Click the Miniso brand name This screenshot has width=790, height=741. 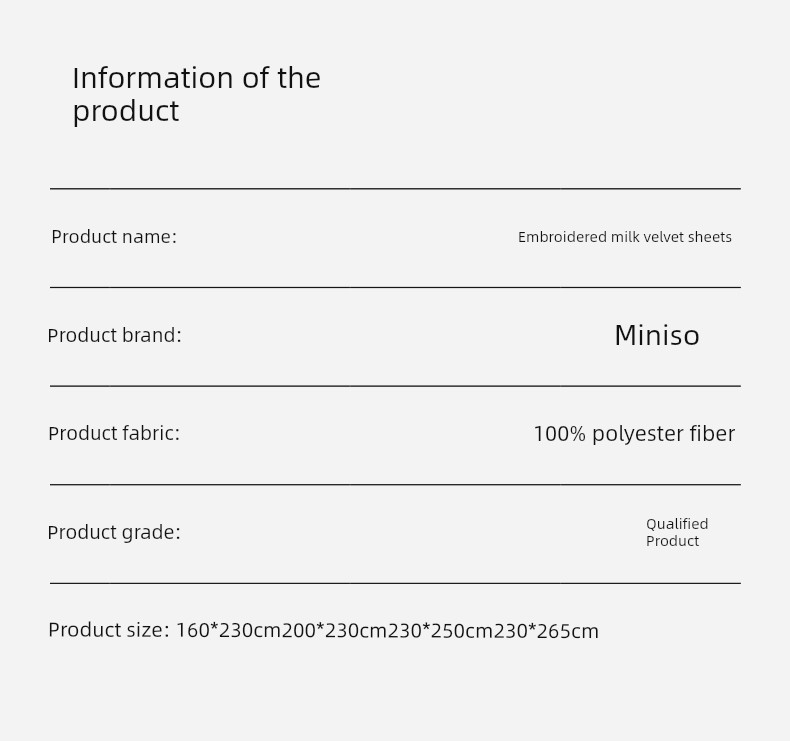pyautogui.click(x=656, y=335)
